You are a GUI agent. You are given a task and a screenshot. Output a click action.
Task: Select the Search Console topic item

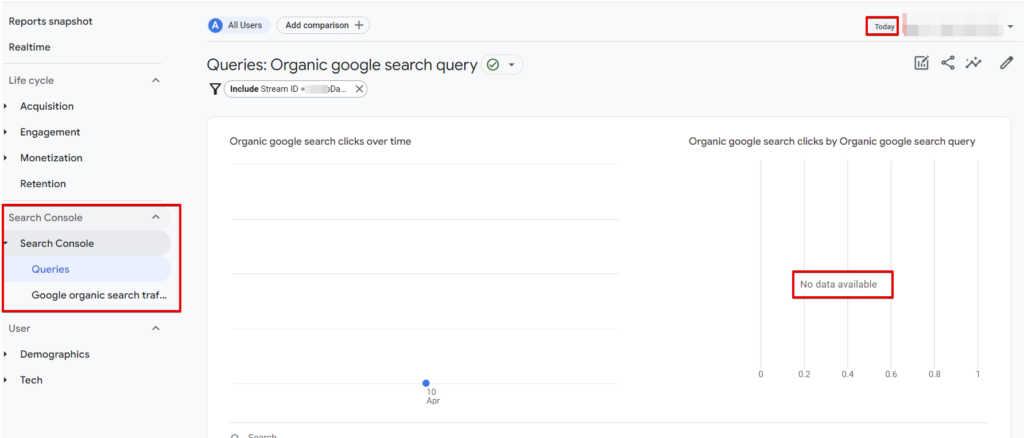(57, 243)
